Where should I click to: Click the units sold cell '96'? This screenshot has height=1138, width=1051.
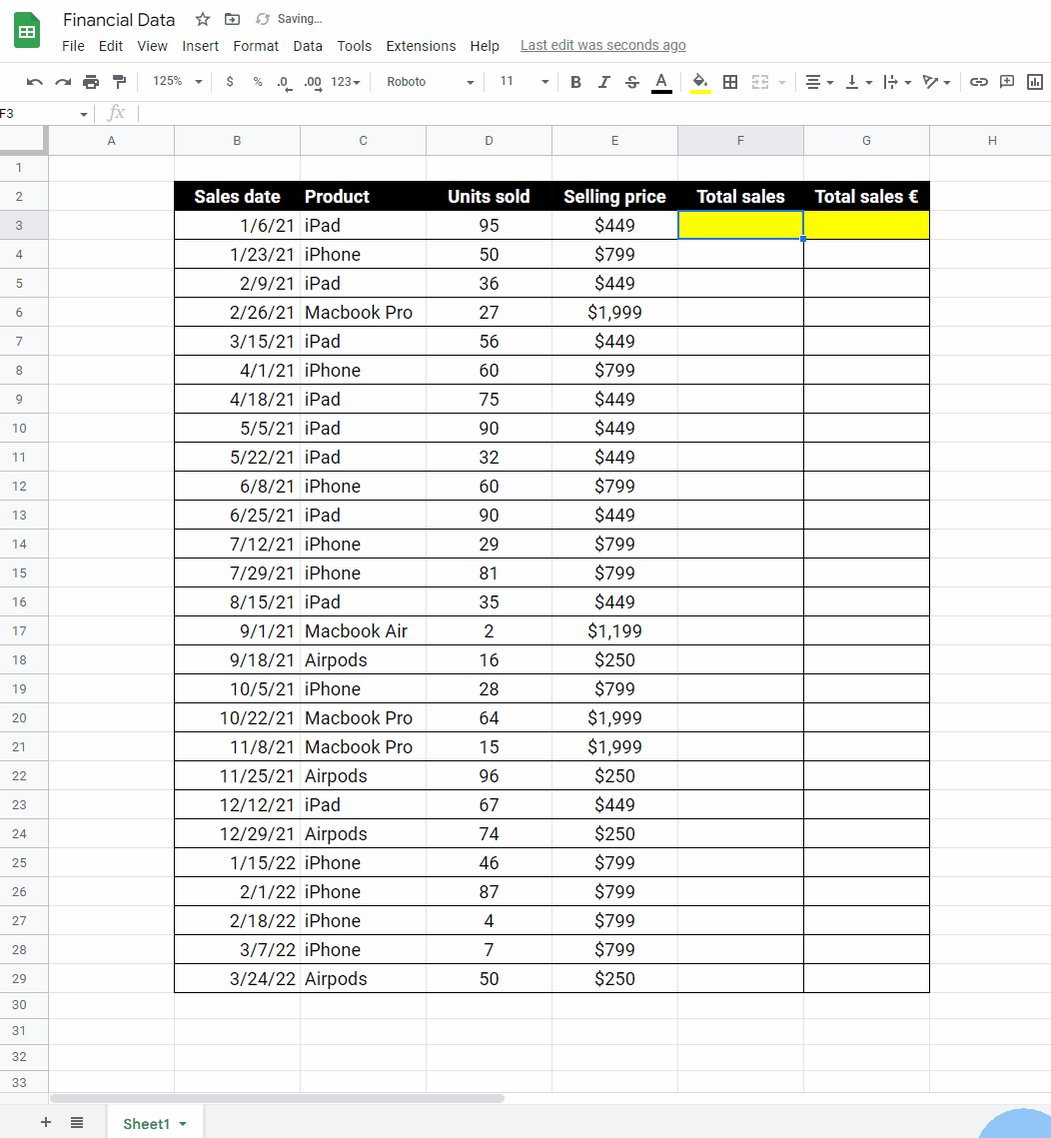click(489, 776)
